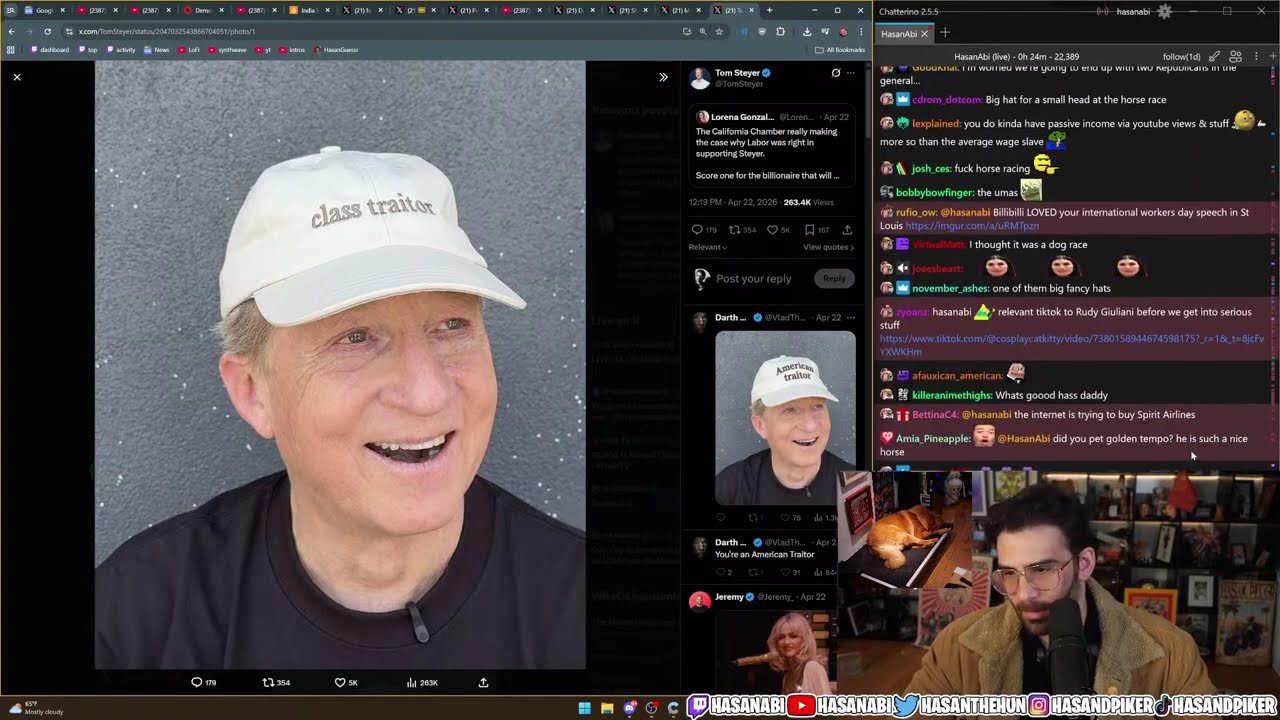Heart icon with 5K in the tweet panel
1280x720 pixels.
point(772,230)
